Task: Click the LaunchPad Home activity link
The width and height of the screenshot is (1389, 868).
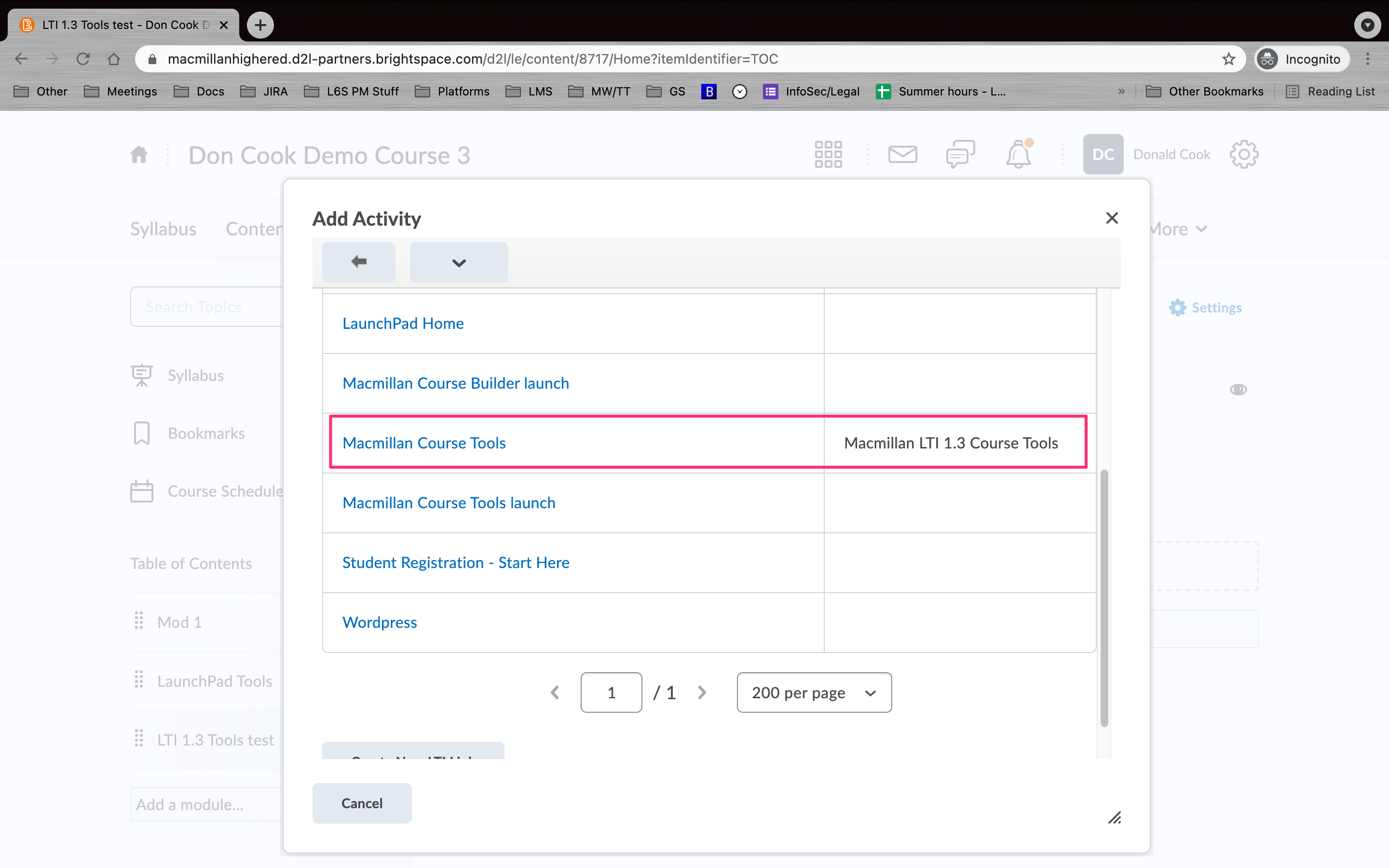Action: pyautogui.click(x=402, y=322)
